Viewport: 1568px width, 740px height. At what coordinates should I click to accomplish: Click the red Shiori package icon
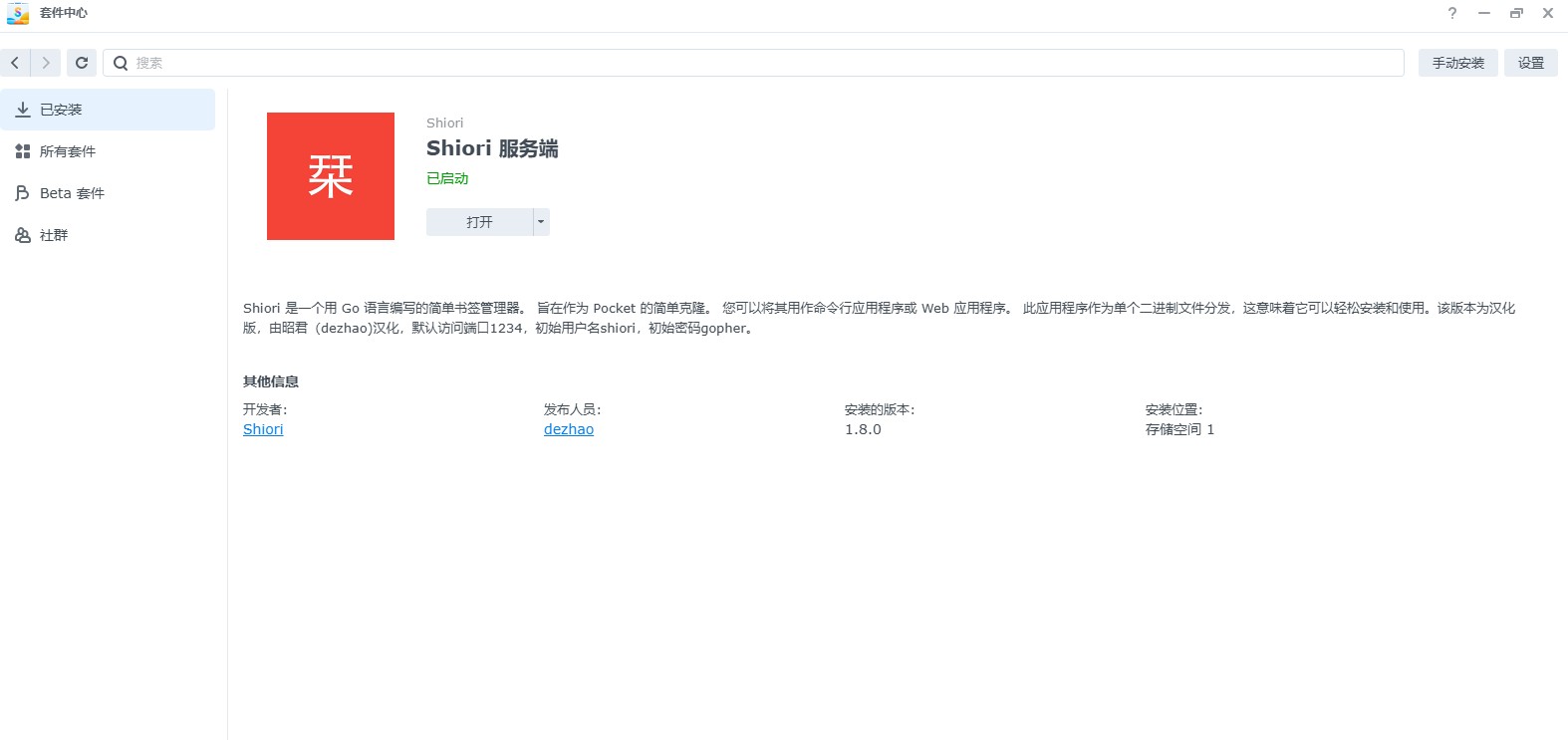tap(331, 176)
